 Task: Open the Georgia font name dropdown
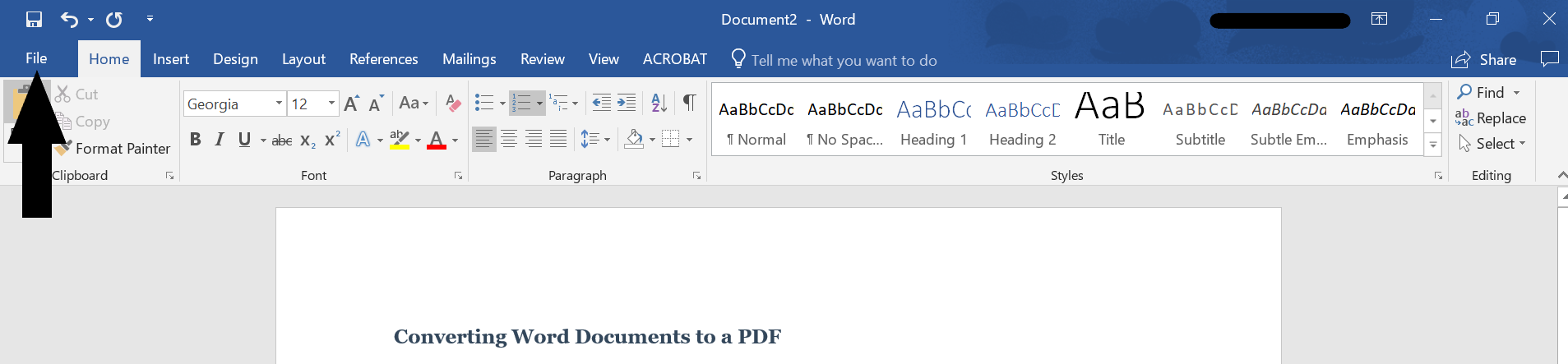(279, 104)
